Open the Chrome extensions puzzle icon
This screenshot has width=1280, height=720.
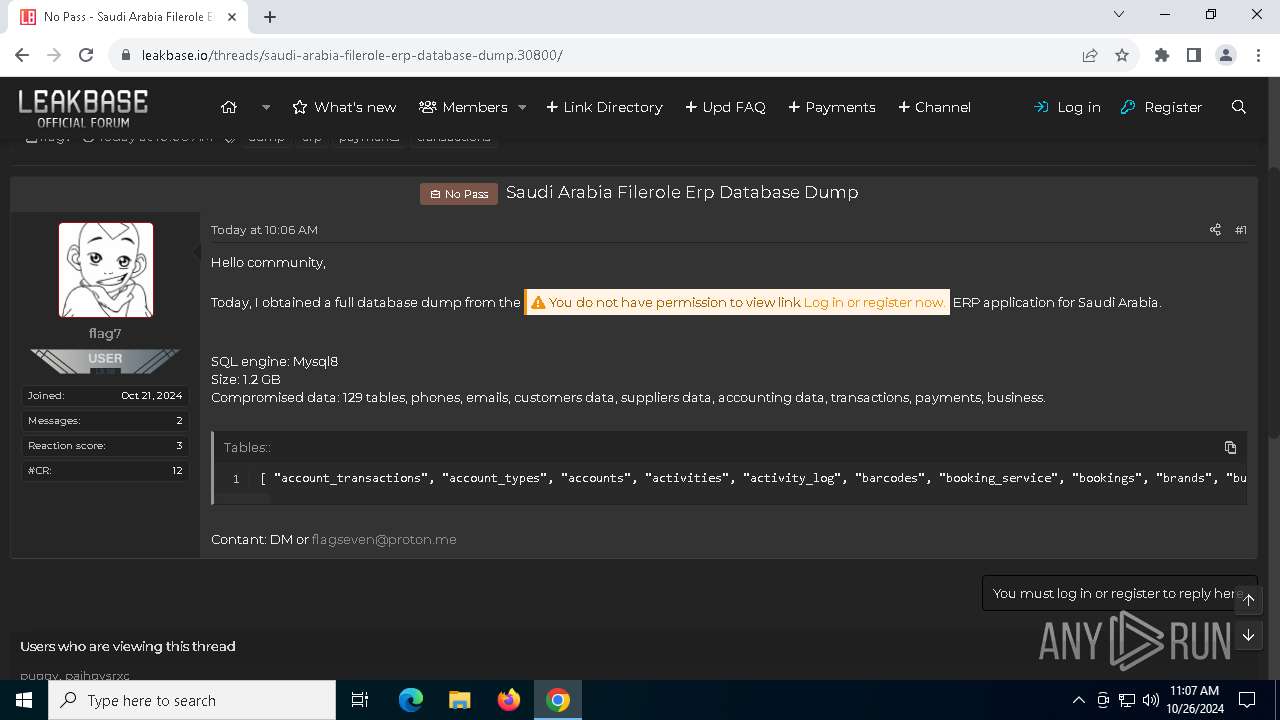click(1162, 55)
